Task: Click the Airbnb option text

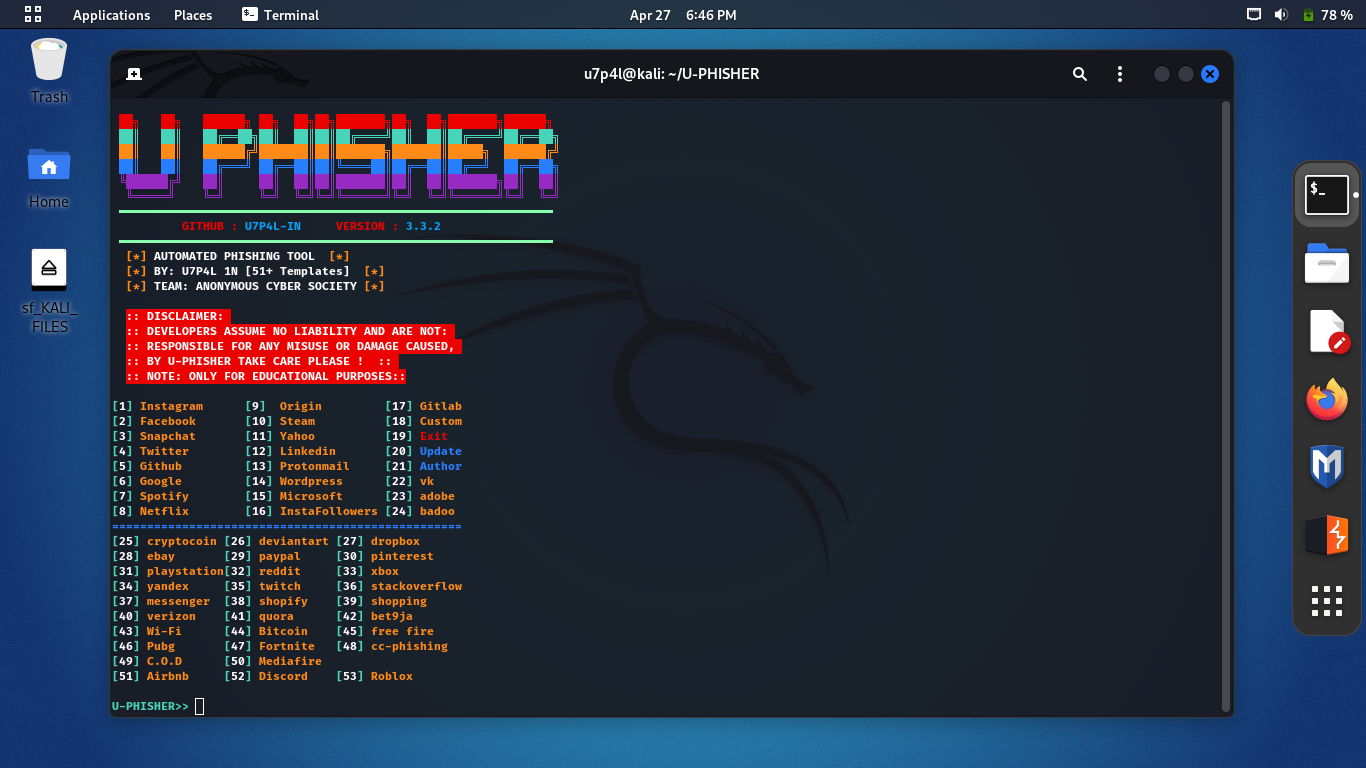Action: tap(168, 676)
